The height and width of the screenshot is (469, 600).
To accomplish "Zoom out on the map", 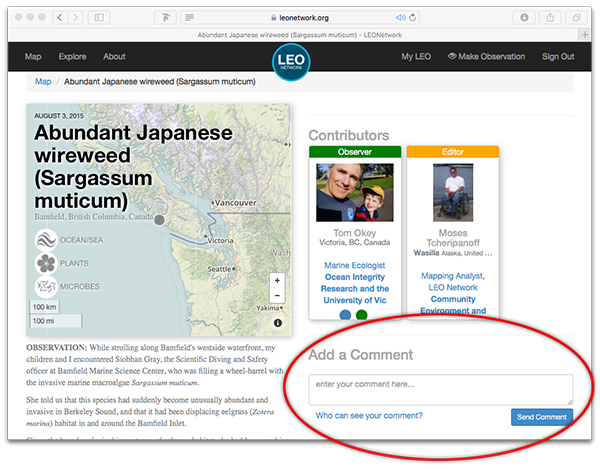I will [x=277, y=296].
